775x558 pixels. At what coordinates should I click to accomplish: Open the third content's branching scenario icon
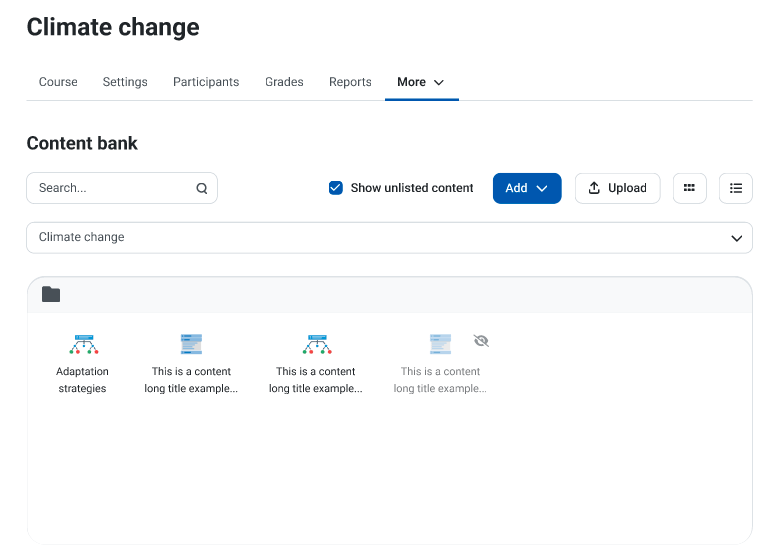[x=317, y=344]
